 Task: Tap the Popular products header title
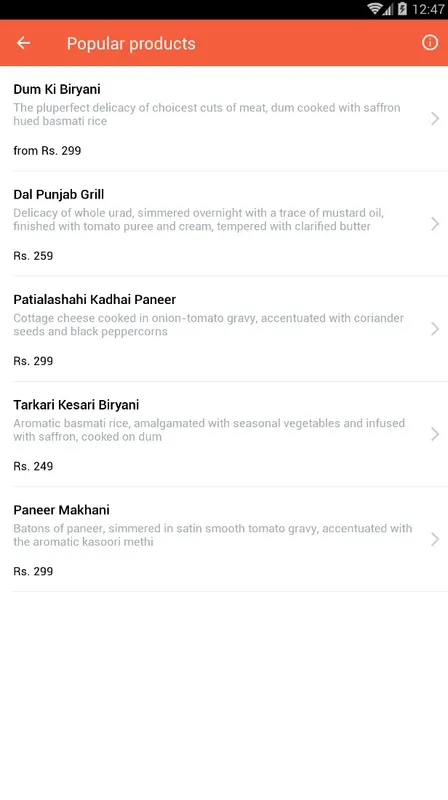[x=131, y=44]
